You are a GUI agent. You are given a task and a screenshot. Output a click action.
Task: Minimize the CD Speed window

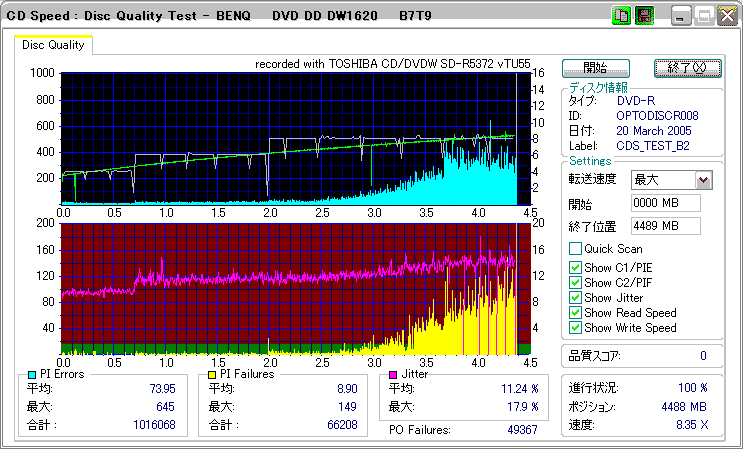[x=682, y=16]
